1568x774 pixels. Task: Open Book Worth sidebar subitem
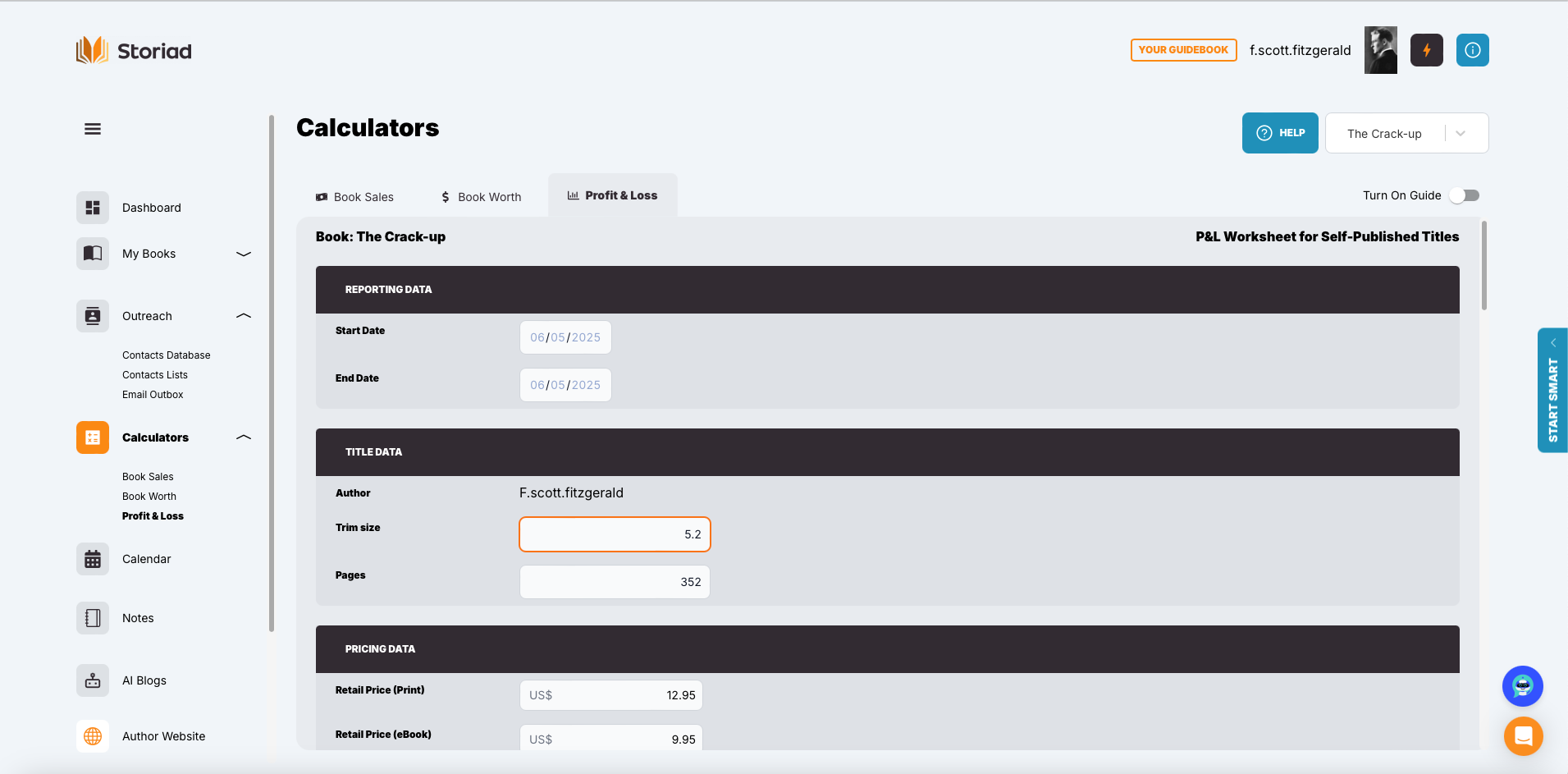point(149,497)
